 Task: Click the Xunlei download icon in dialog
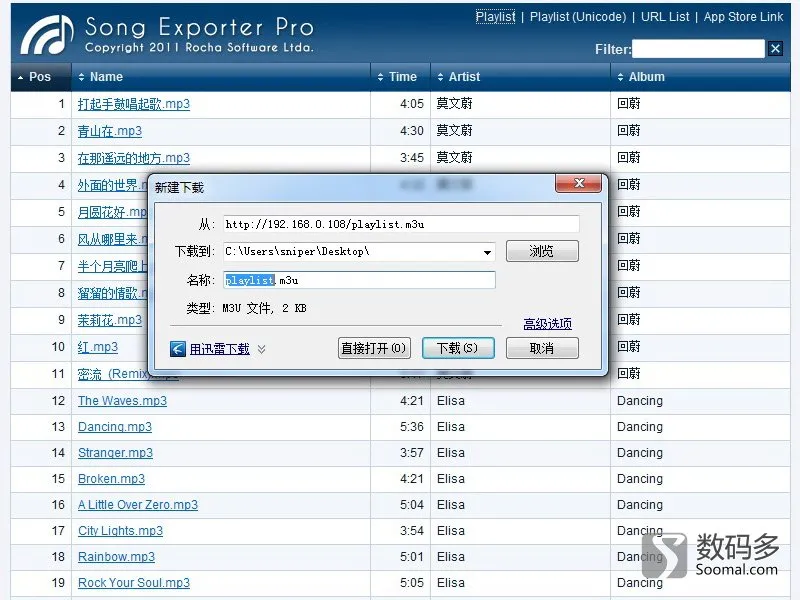(x=178, y=349)
